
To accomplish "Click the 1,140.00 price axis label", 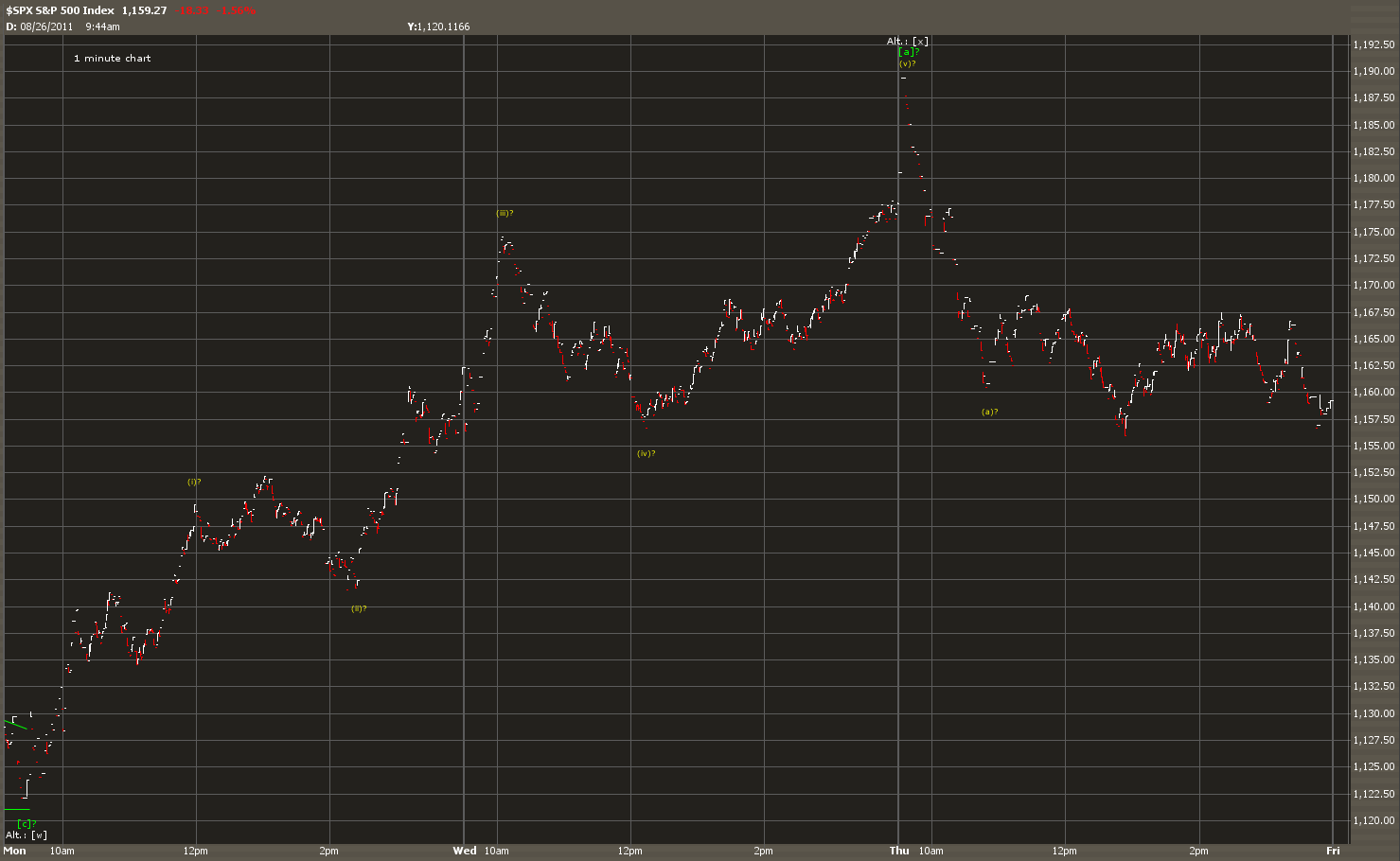I will pyautogui.click(x=1374, y=606).
